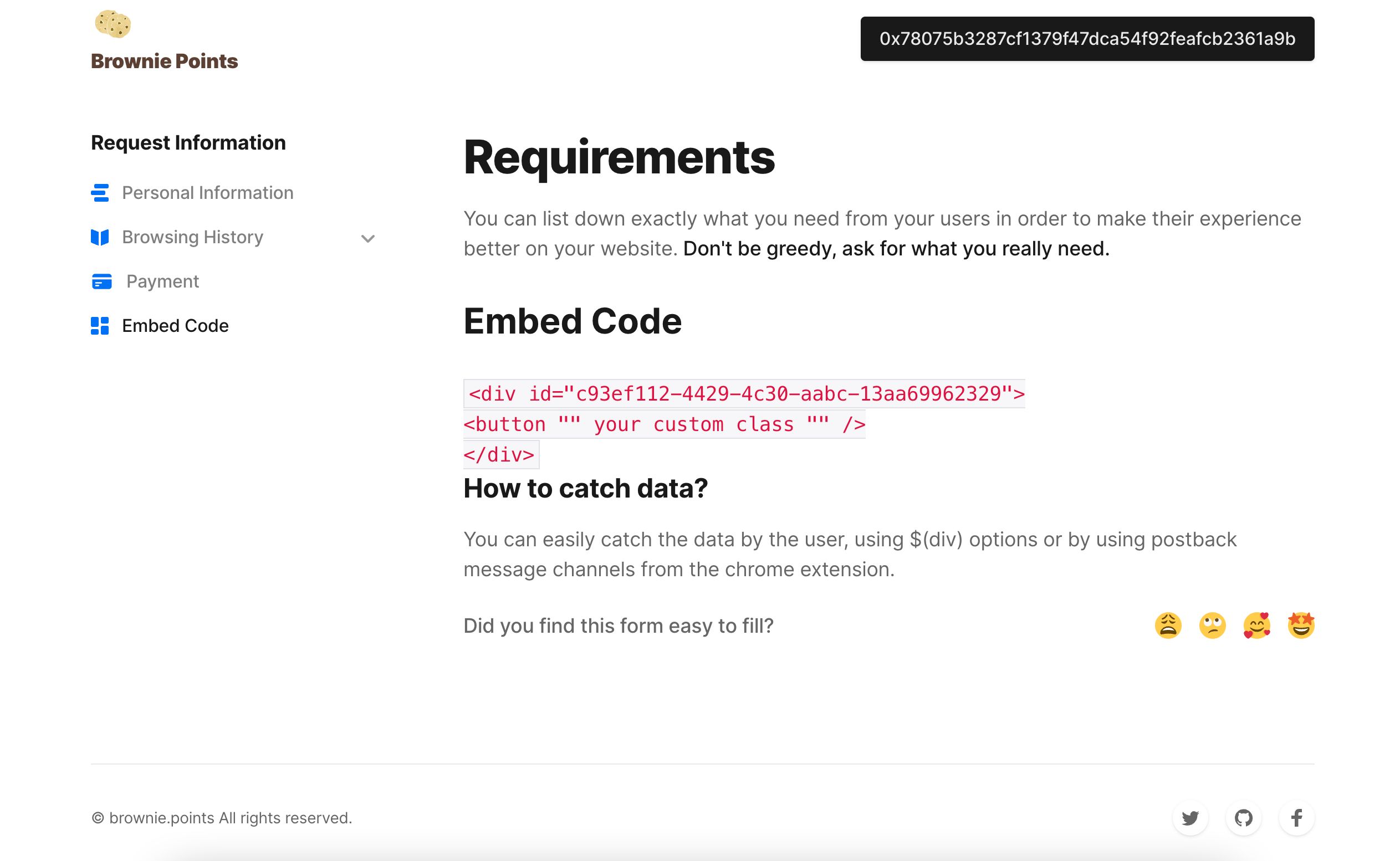Image resolution: width=1400 pixels, height=861 pixels.
Task: Click the GitHub footer icon
Action: click(x=1243, y=817)
